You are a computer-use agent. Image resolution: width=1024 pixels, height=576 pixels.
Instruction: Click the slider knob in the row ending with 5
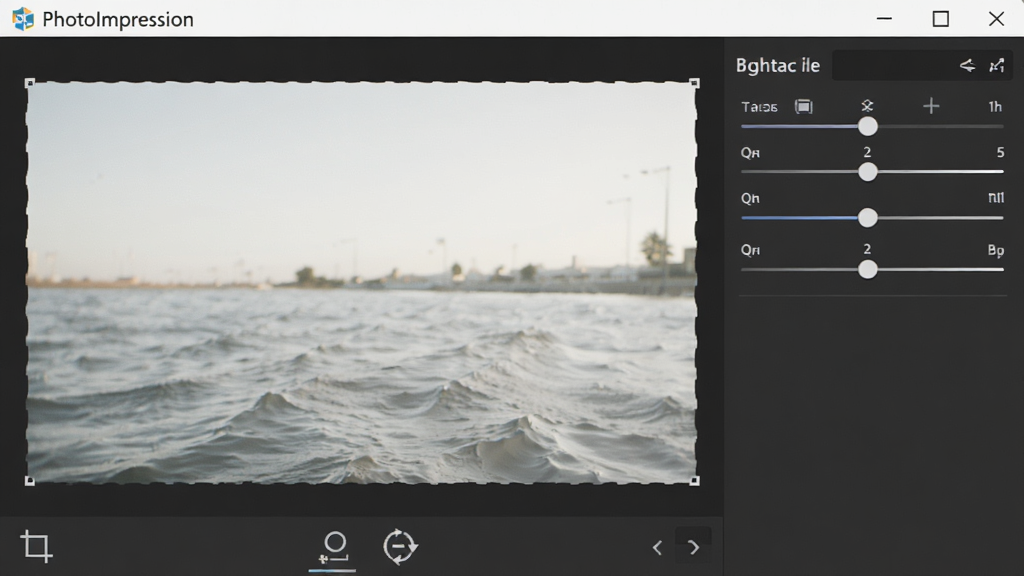tap(868, 172)
